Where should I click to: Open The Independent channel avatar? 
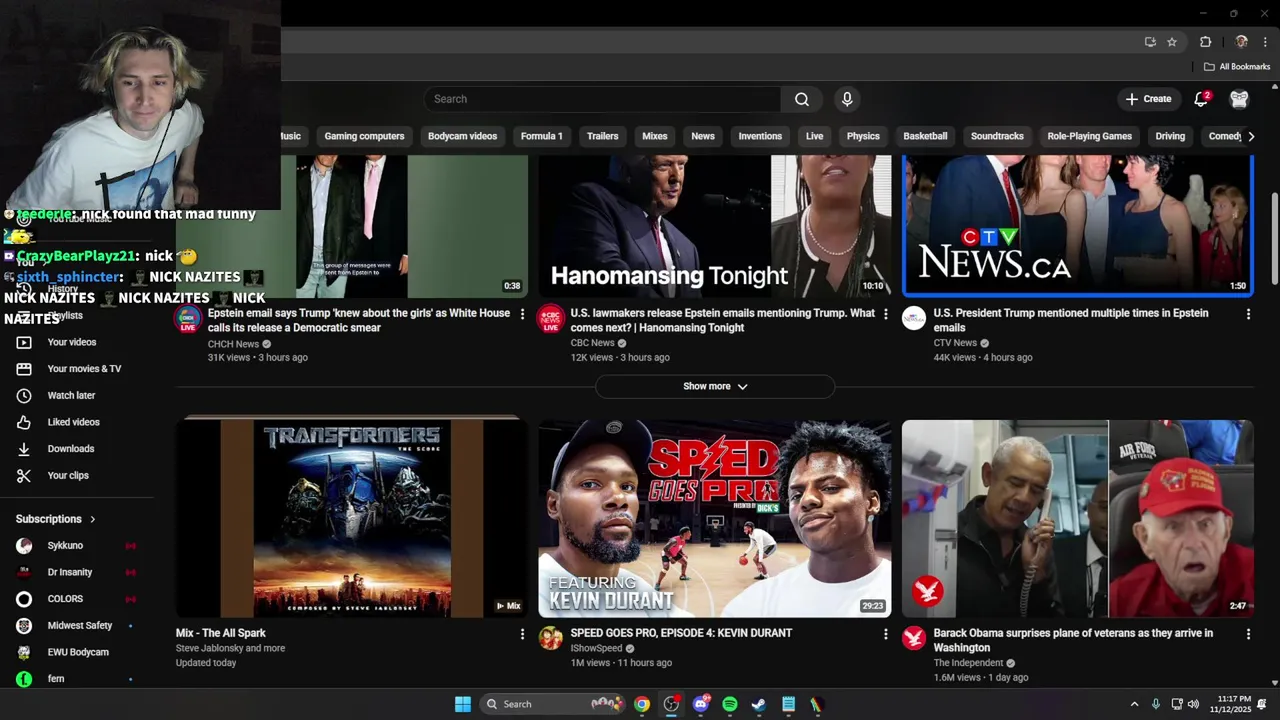click(914, 638)
